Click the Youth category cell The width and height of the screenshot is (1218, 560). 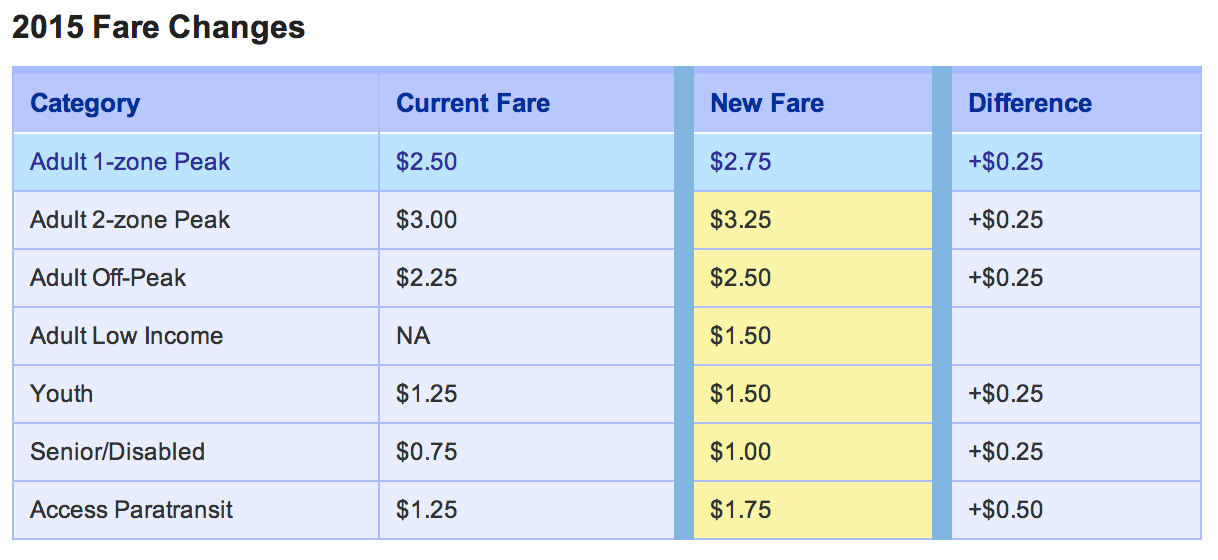(196, 394)
